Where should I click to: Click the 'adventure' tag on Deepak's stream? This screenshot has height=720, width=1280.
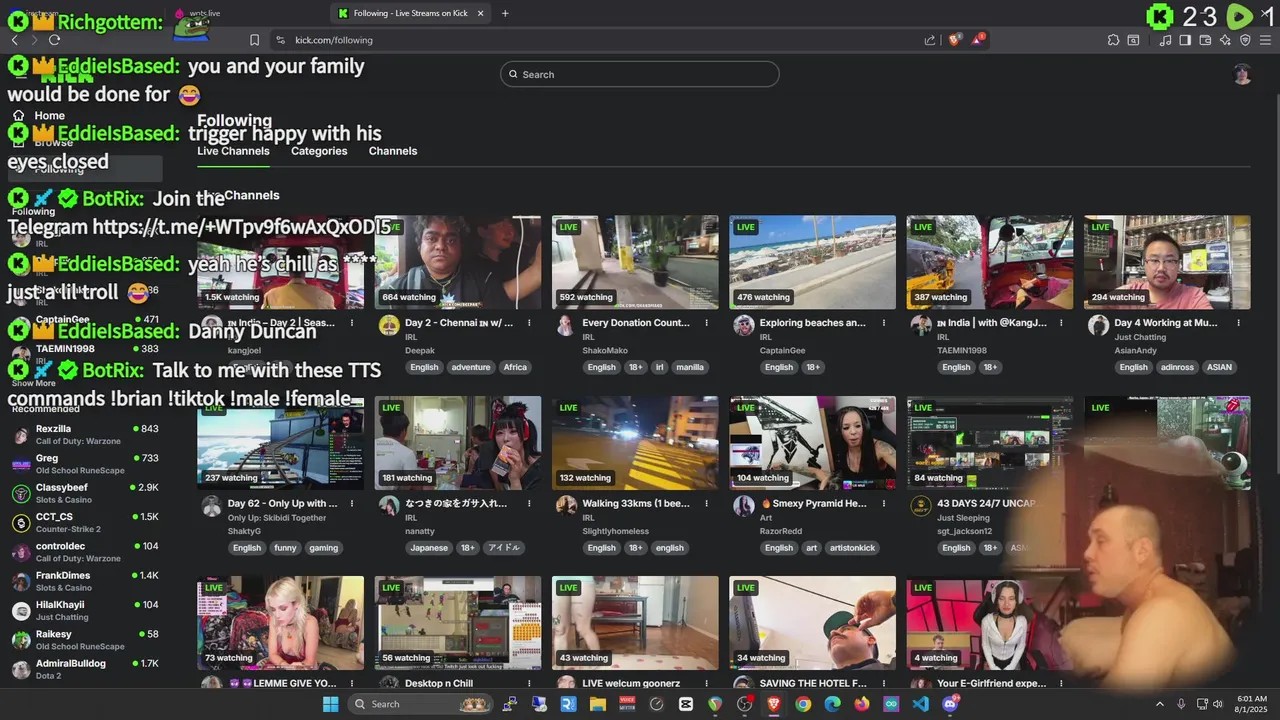coord(471,367)
